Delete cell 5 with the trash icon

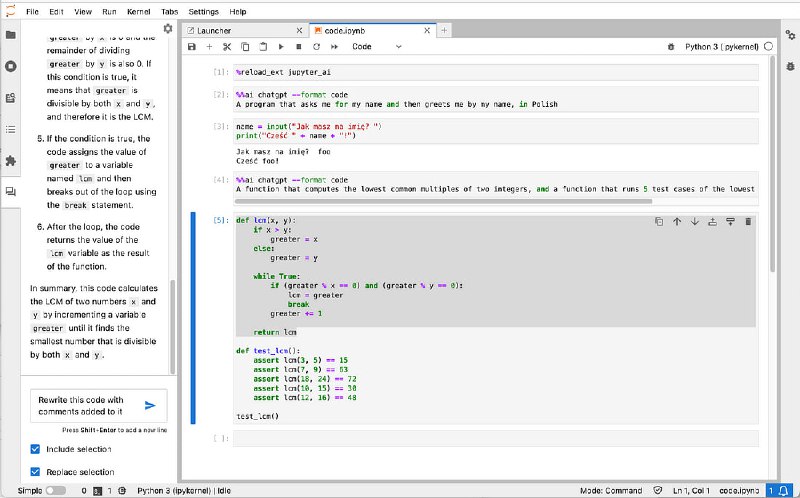[x=748, y=221]
